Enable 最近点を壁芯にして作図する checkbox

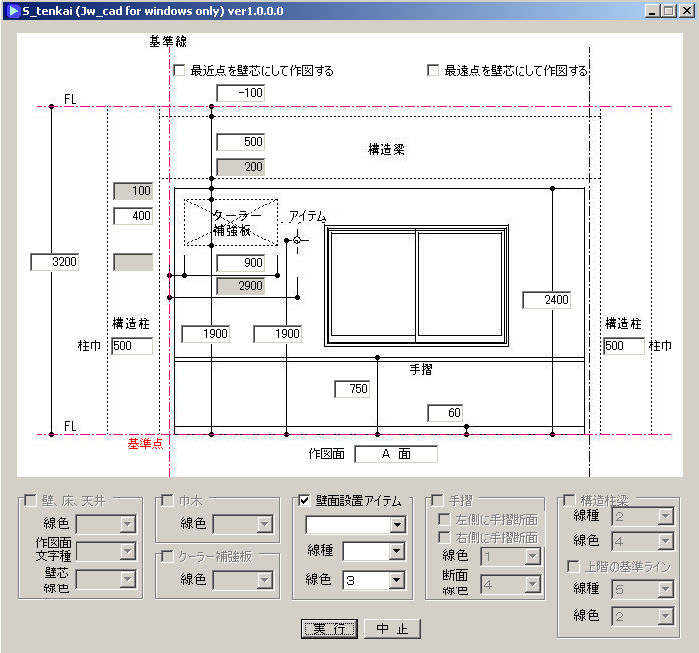(x=180, y=71)
